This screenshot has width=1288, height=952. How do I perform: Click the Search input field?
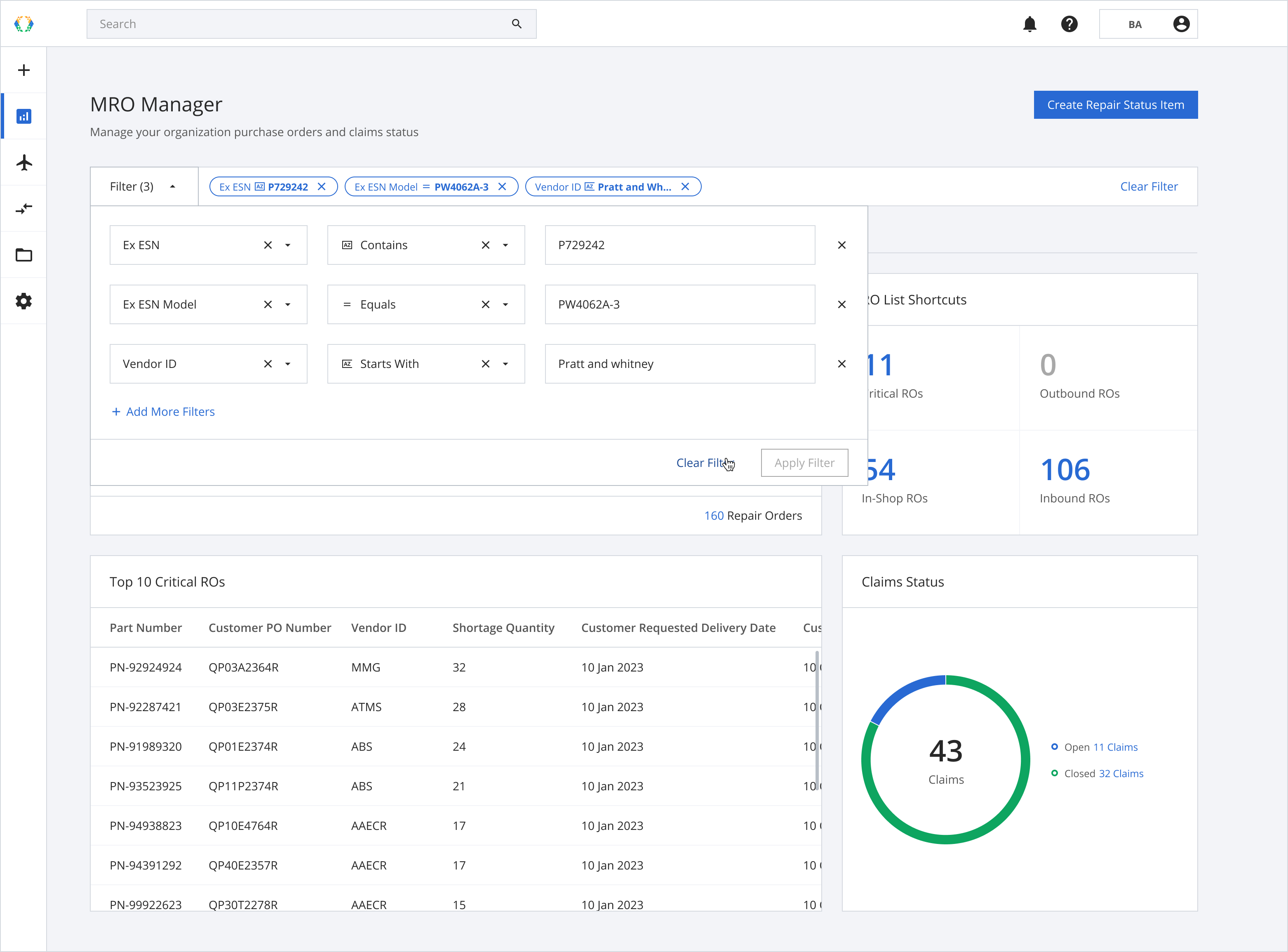point(312,24)
